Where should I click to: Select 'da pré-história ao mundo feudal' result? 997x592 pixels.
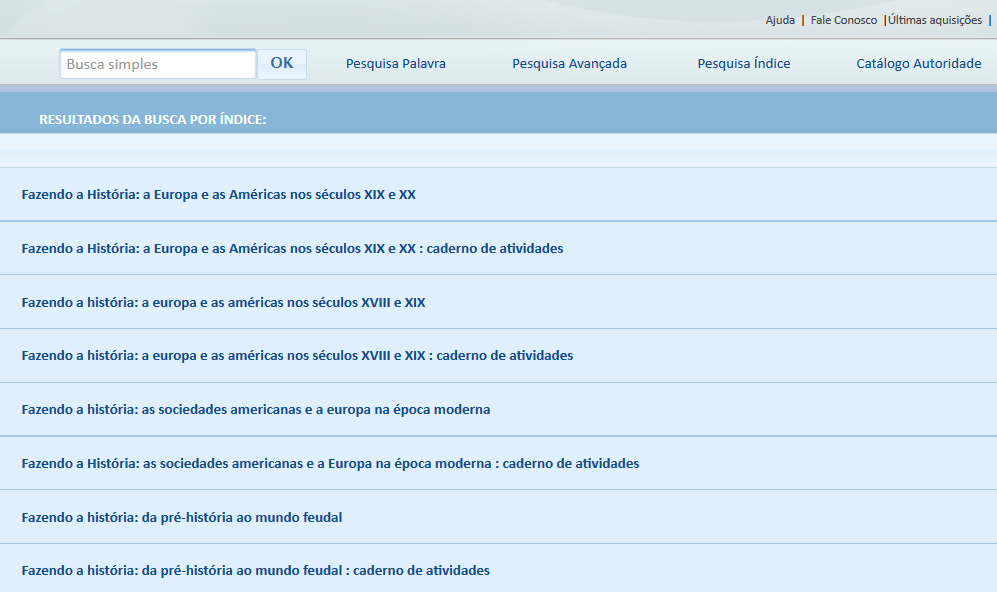pos(181,518)
